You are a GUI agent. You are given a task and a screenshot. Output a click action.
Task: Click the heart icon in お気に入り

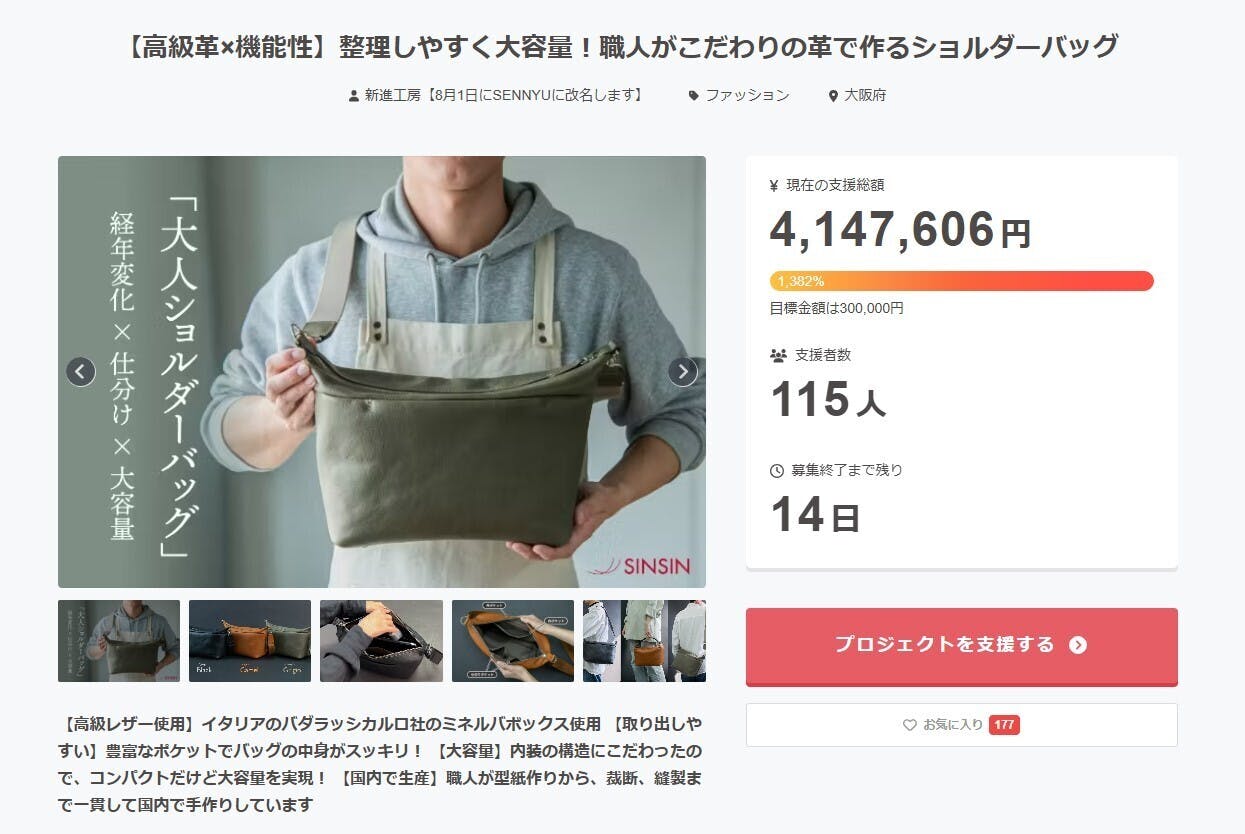(909, 725)
